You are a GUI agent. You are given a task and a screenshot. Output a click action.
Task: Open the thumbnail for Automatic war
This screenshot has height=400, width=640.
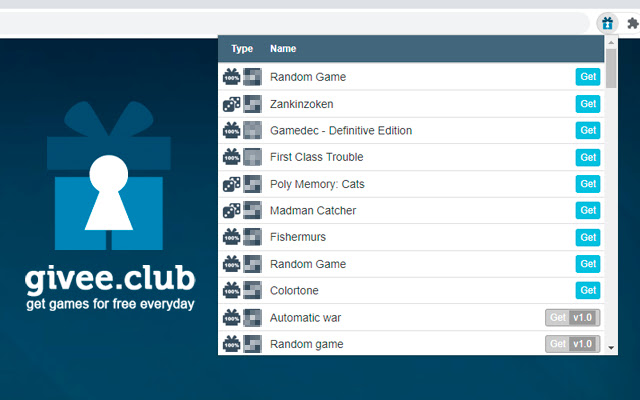click(252, 318)
